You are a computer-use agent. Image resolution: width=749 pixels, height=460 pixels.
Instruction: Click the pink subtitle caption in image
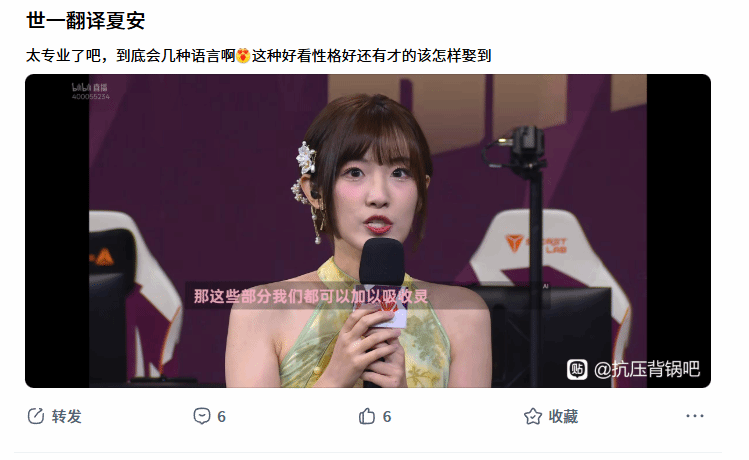(x=310, y=297)
